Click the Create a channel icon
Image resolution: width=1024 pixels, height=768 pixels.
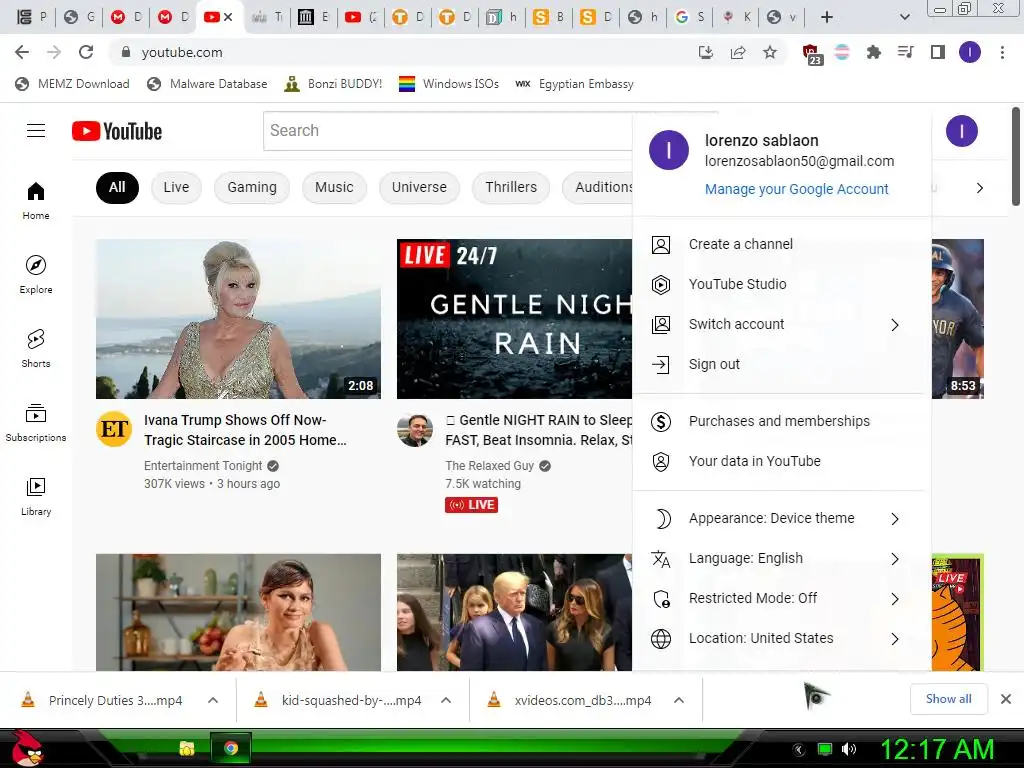tap(661, 245)
